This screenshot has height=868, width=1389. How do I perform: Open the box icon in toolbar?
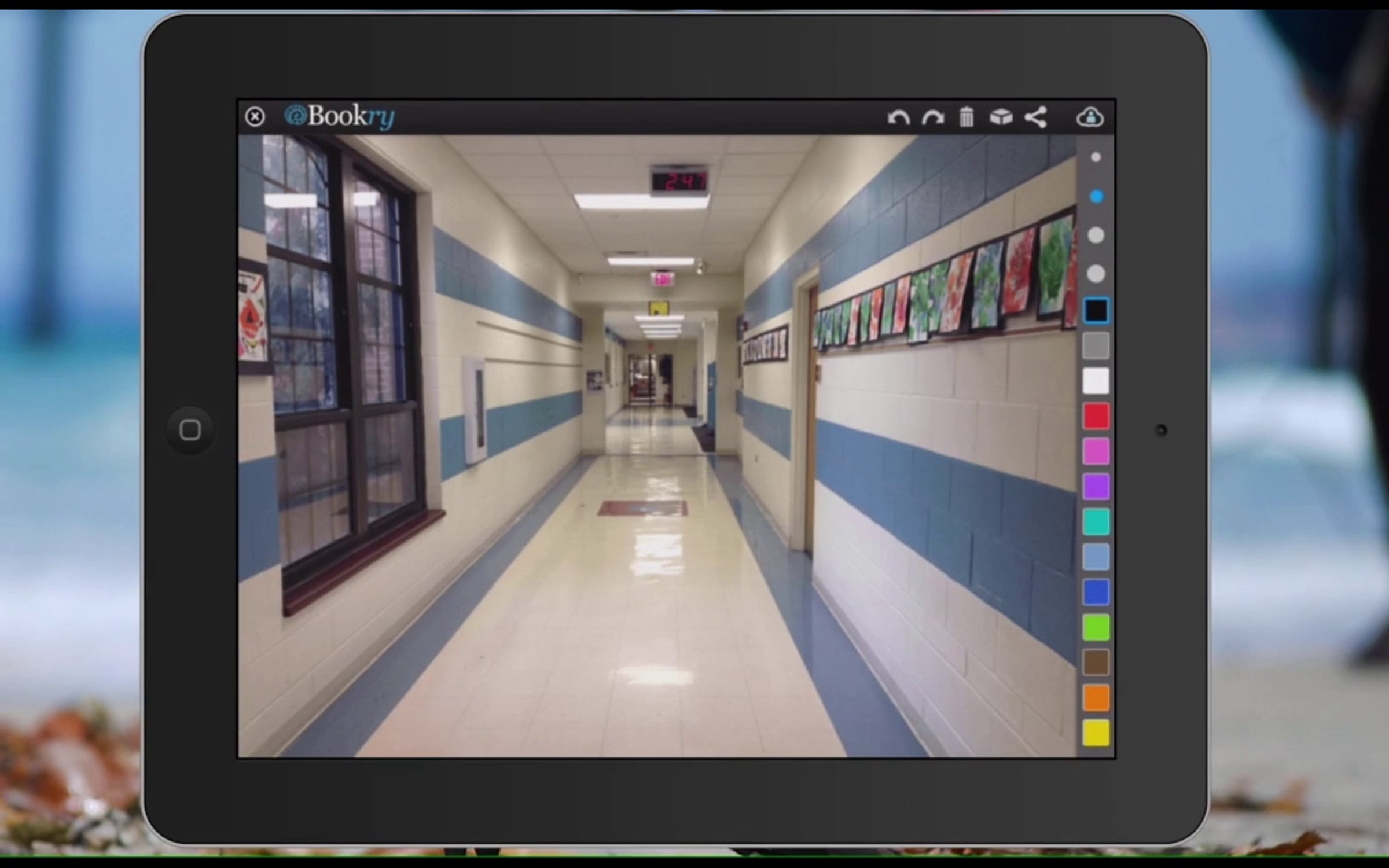[1001, 117]
